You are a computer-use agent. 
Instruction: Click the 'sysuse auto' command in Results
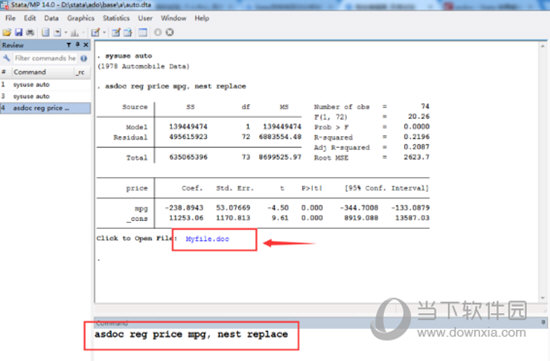(129, 56)
